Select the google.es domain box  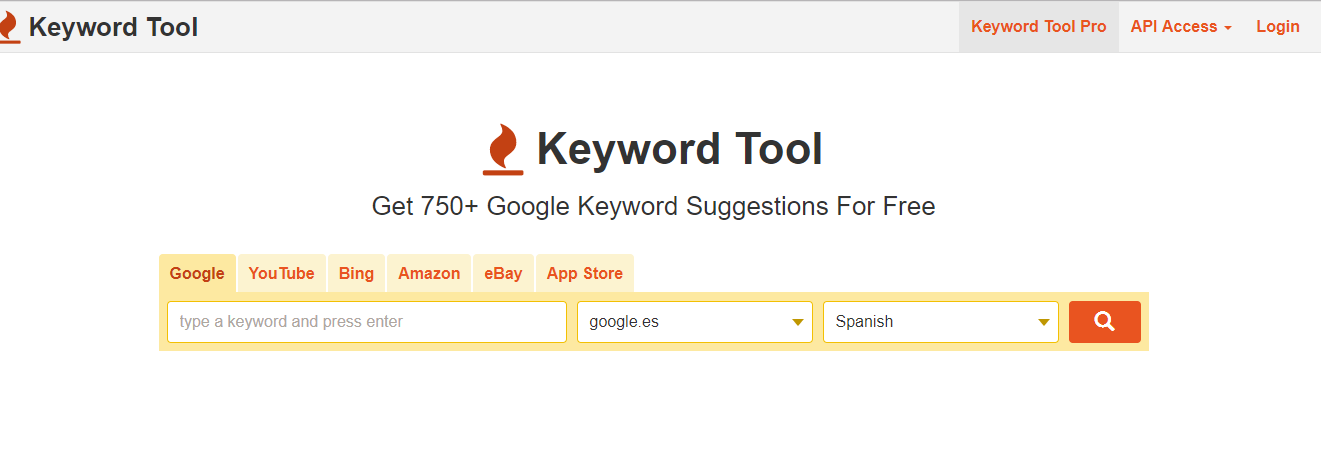point(680,322)
